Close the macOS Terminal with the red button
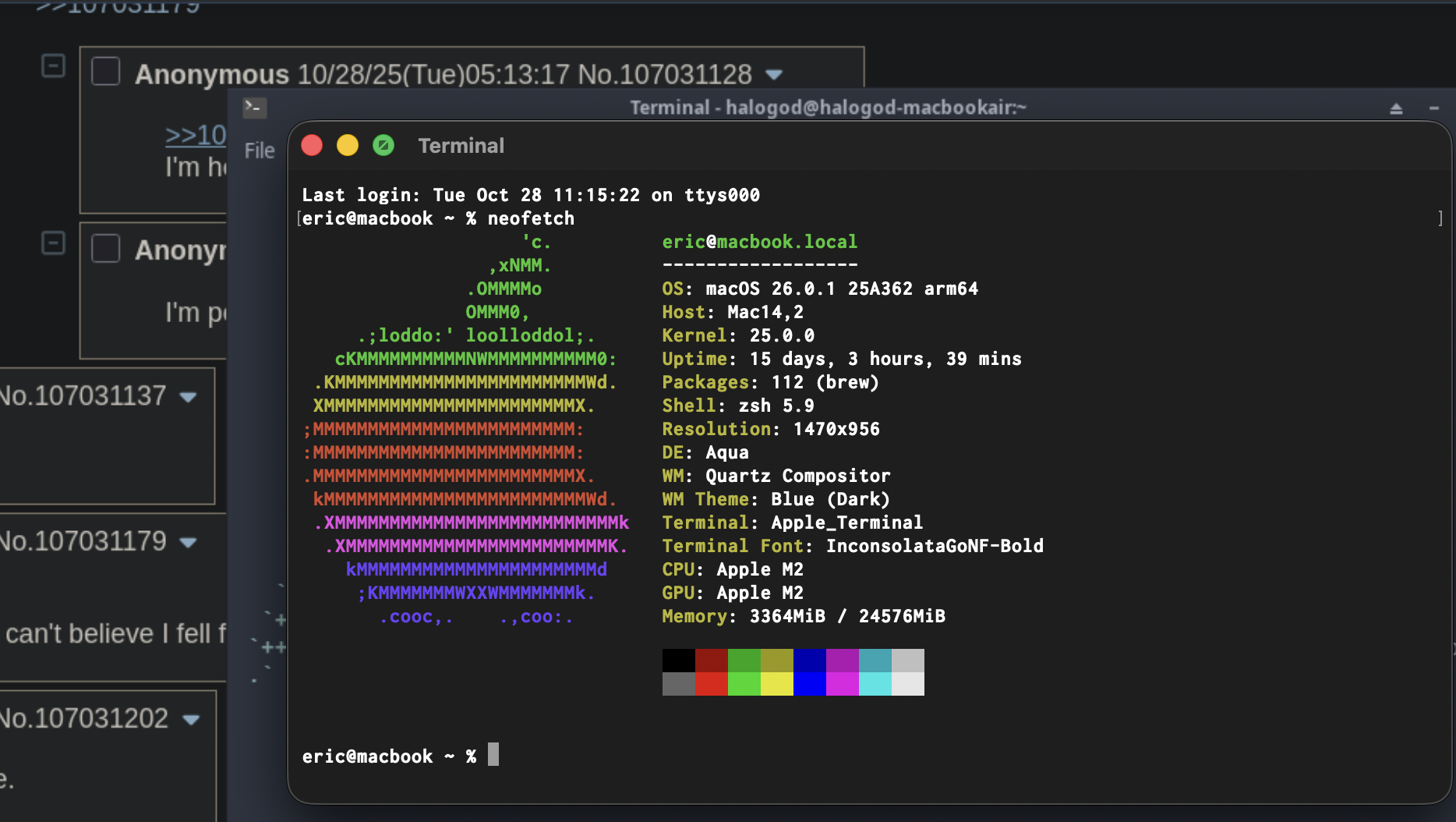 [312, 145]
